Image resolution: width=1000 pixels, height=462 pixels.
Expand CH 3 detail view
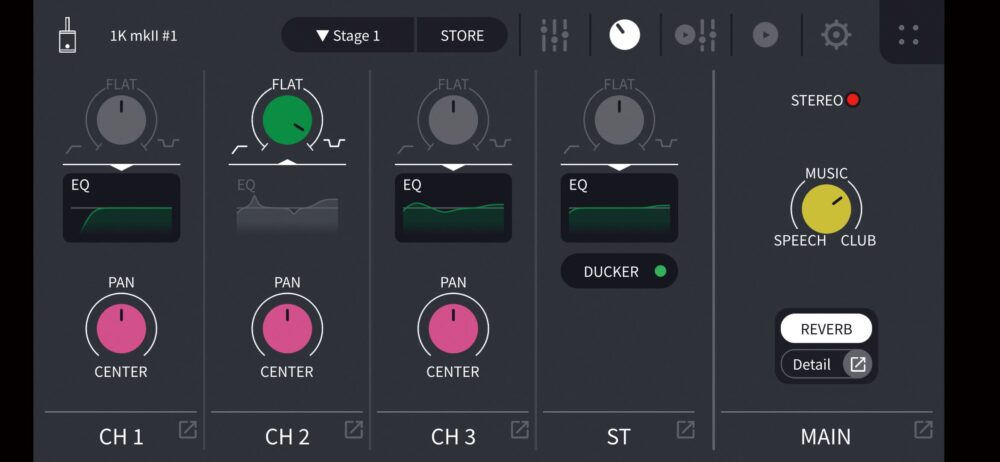point(520,430)
